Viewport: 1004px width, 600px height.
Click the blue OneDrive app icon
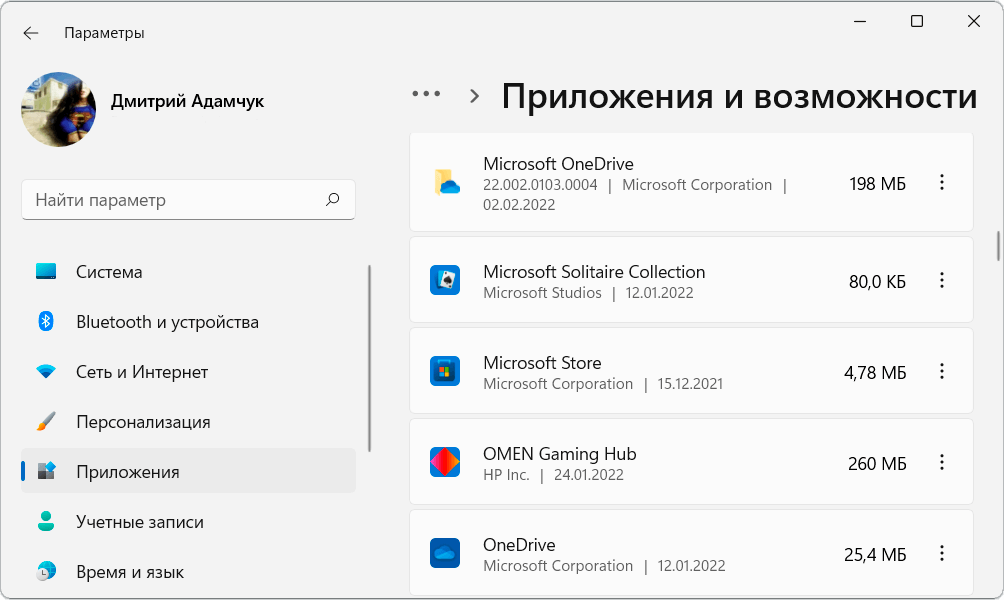(x=445, y=553)
